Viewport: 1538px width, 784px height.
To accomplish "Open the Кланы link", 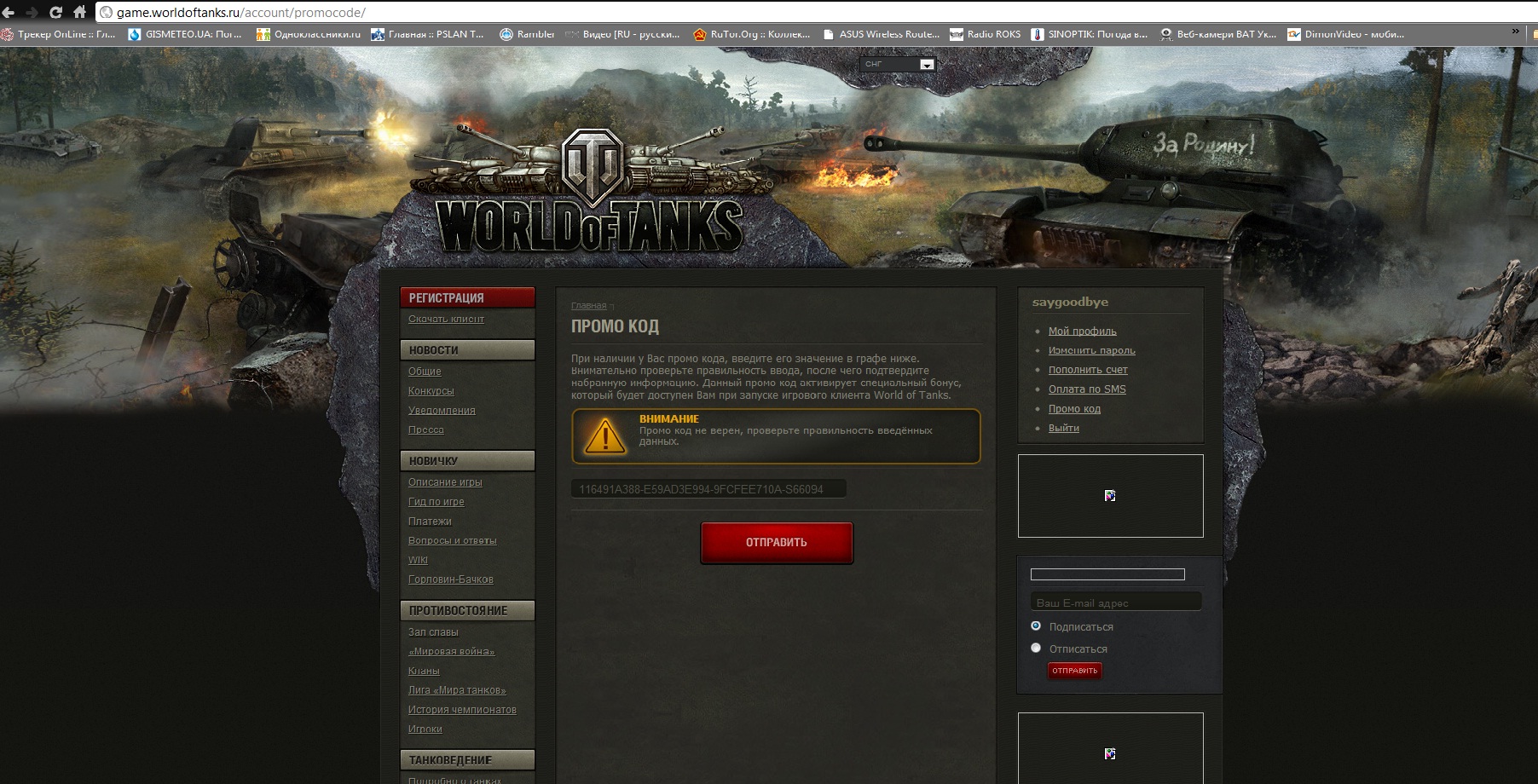I will coord(424,672).
